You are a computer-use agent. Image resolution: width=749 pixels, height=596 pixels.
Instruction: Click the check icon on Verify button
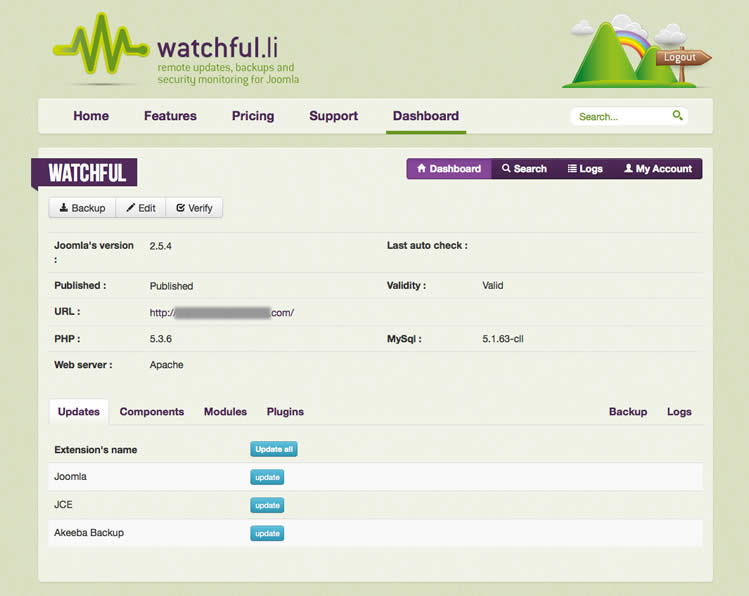(181, 208)
